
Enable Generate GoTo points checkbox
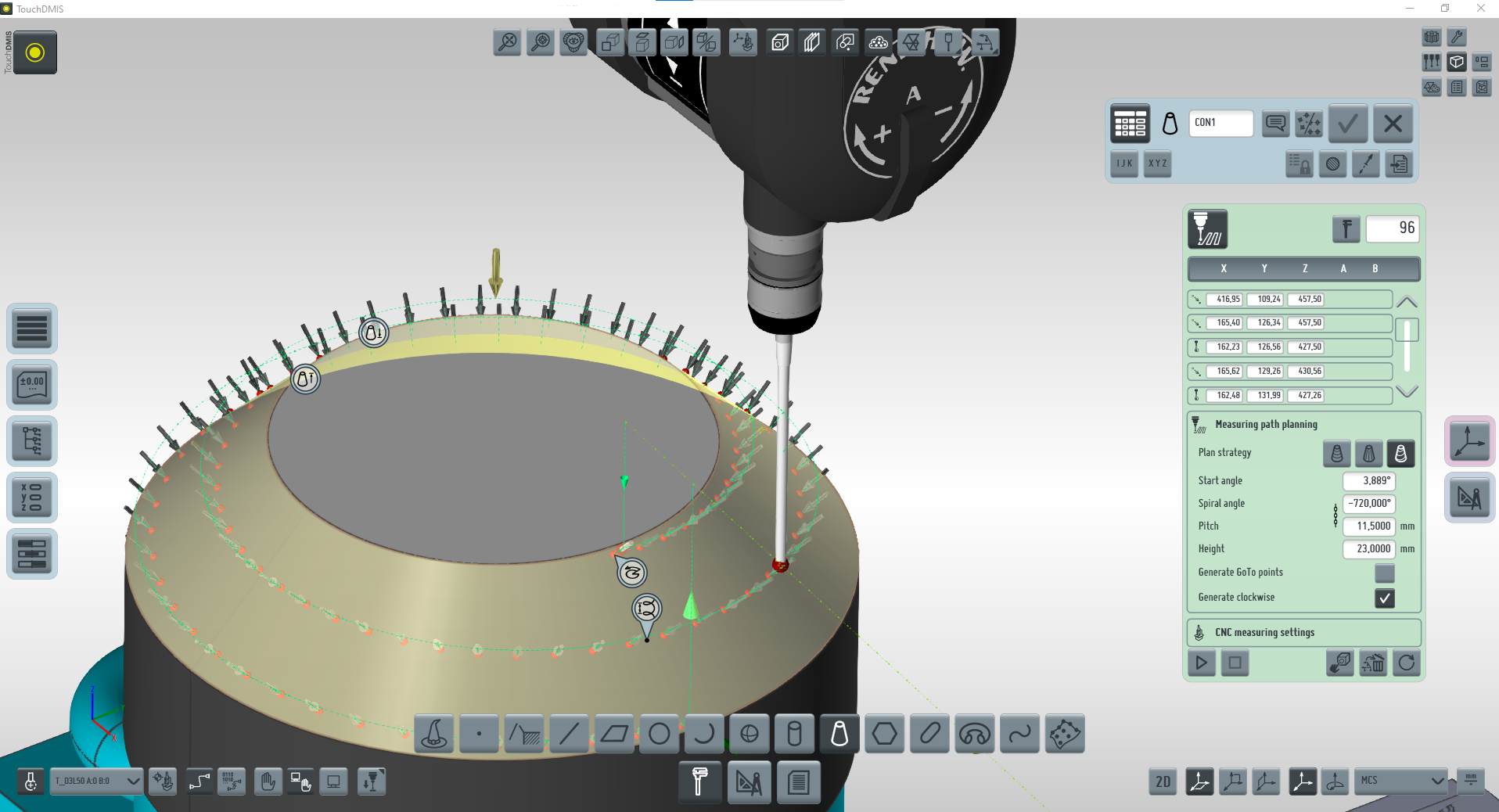coord(1384,573)
